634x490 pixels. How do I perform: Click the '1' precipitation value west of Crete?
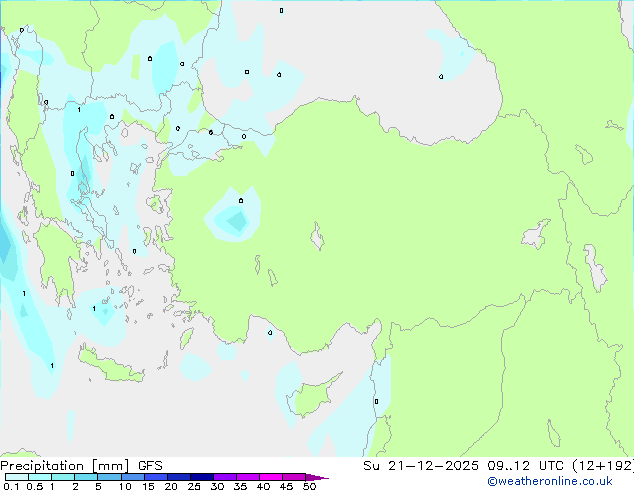[x=52, y=365]
